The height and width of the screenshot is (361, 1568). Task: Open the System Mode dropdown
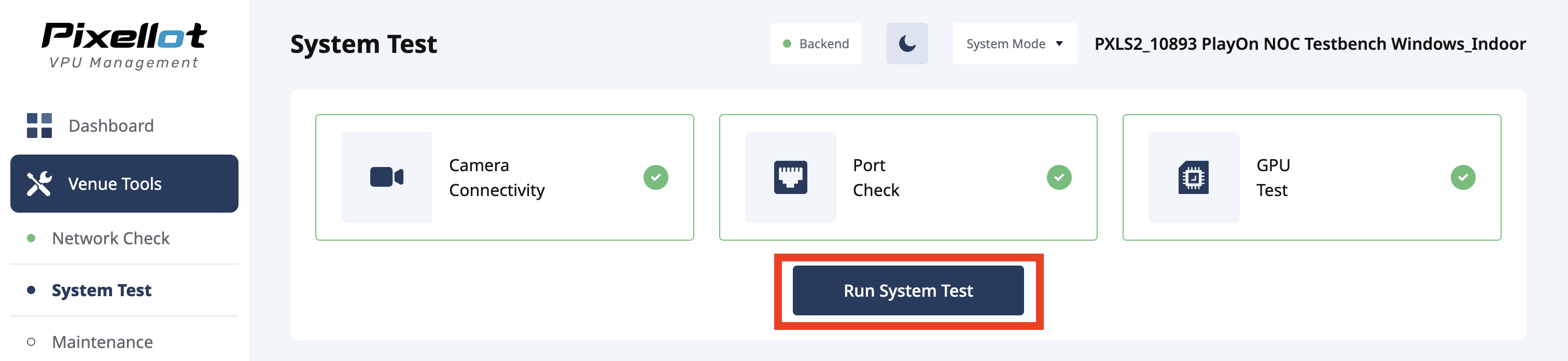1015,44
